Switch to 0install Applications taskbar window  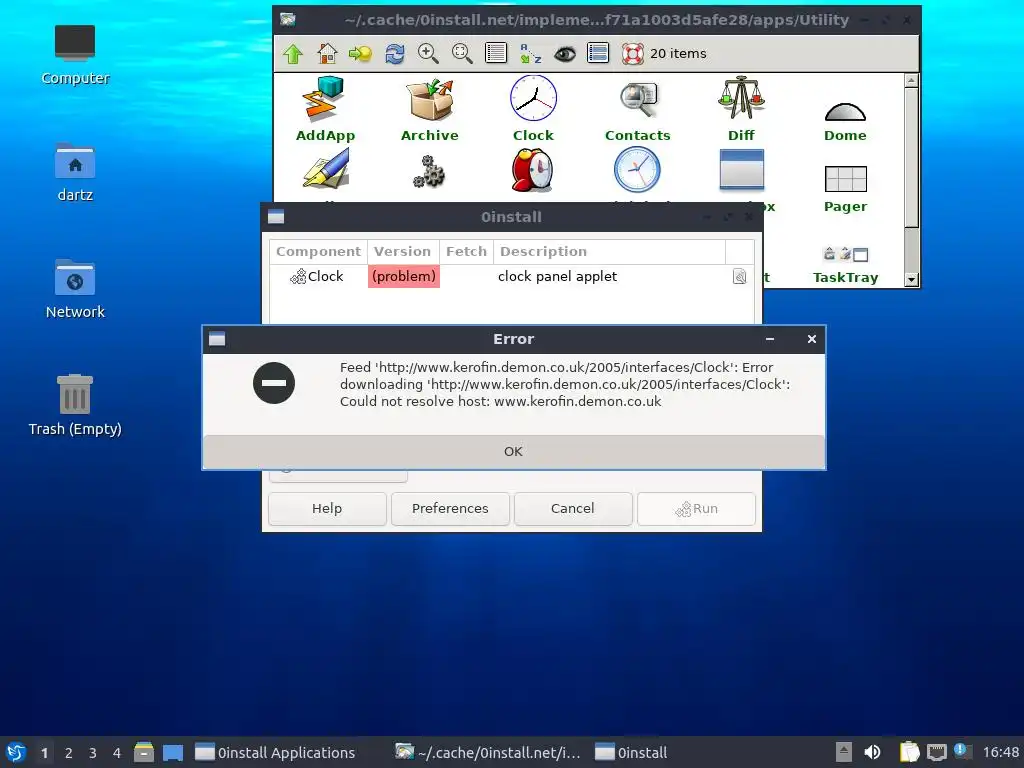[276, 752]
